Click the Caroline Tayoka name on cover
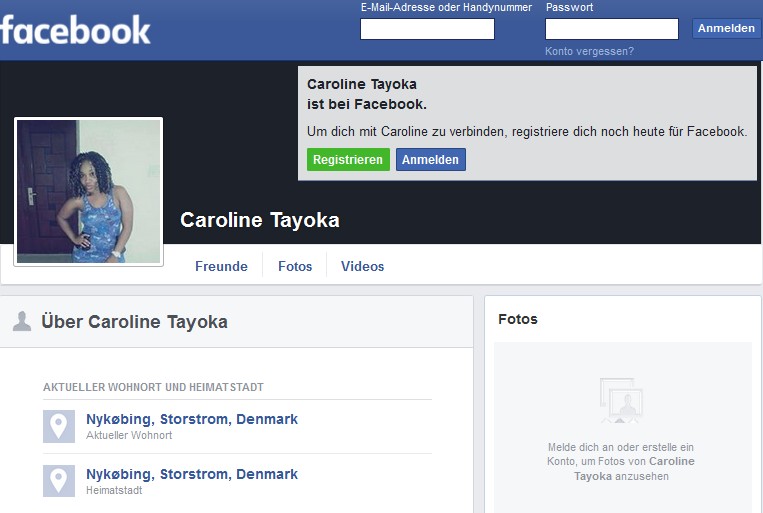This screenshot has width=763, height=513. click(x=260, y=220)
